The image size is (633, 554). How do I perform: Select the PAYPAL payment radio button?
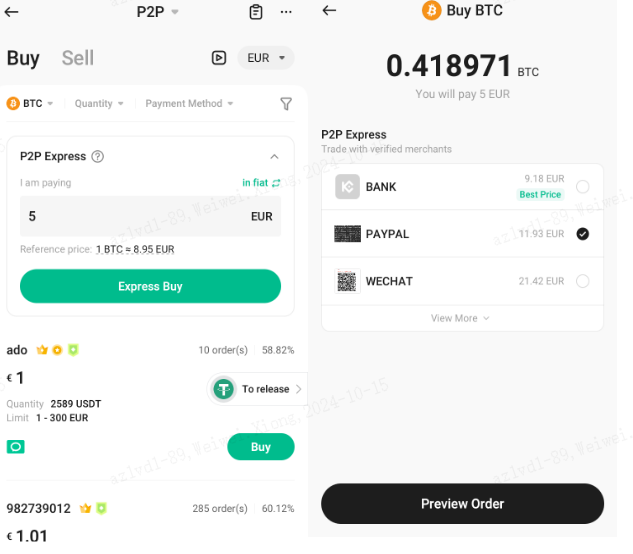click(583, 234)
